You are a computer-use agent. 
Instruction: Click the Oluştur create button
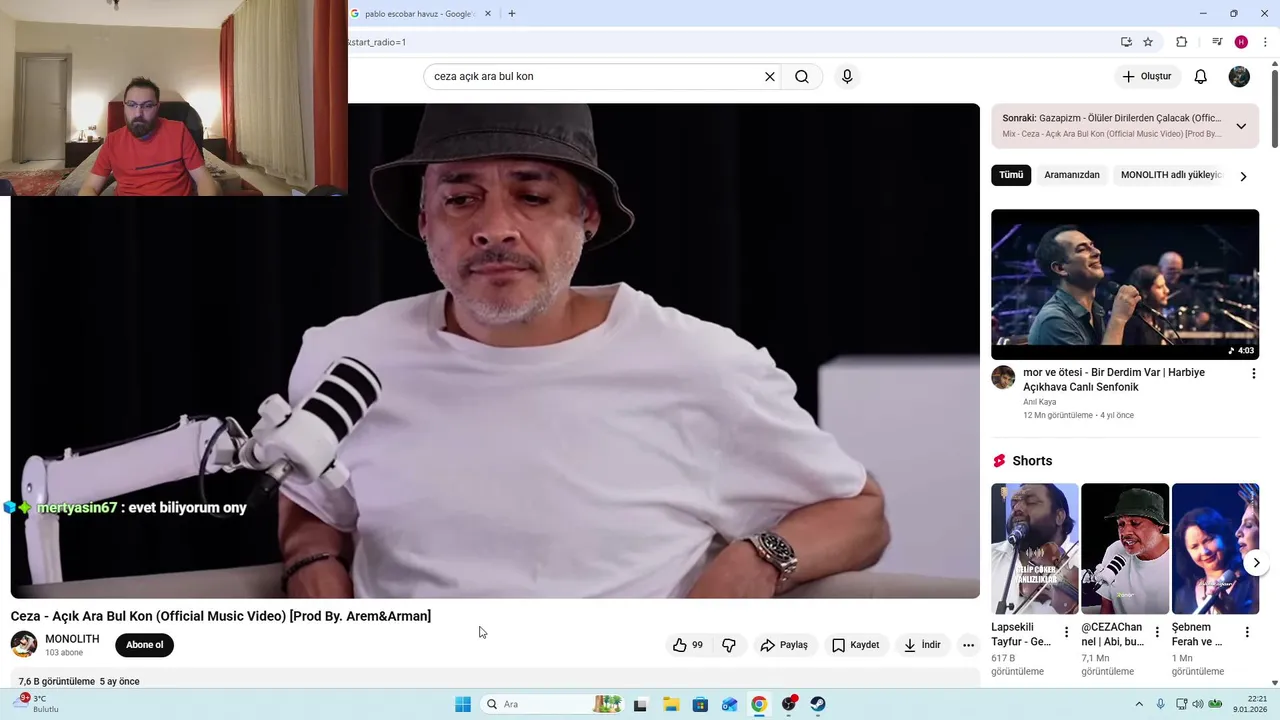1147,77
